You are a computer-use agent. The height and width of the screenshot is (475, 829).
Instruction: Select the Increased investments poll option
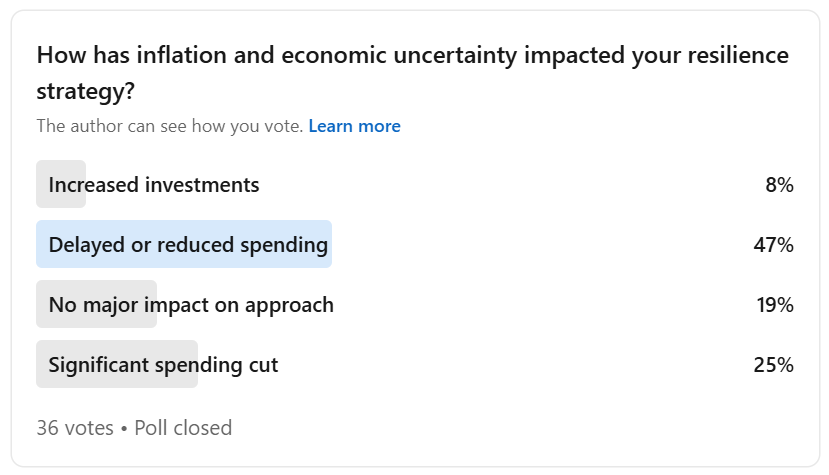pos(154,185)
